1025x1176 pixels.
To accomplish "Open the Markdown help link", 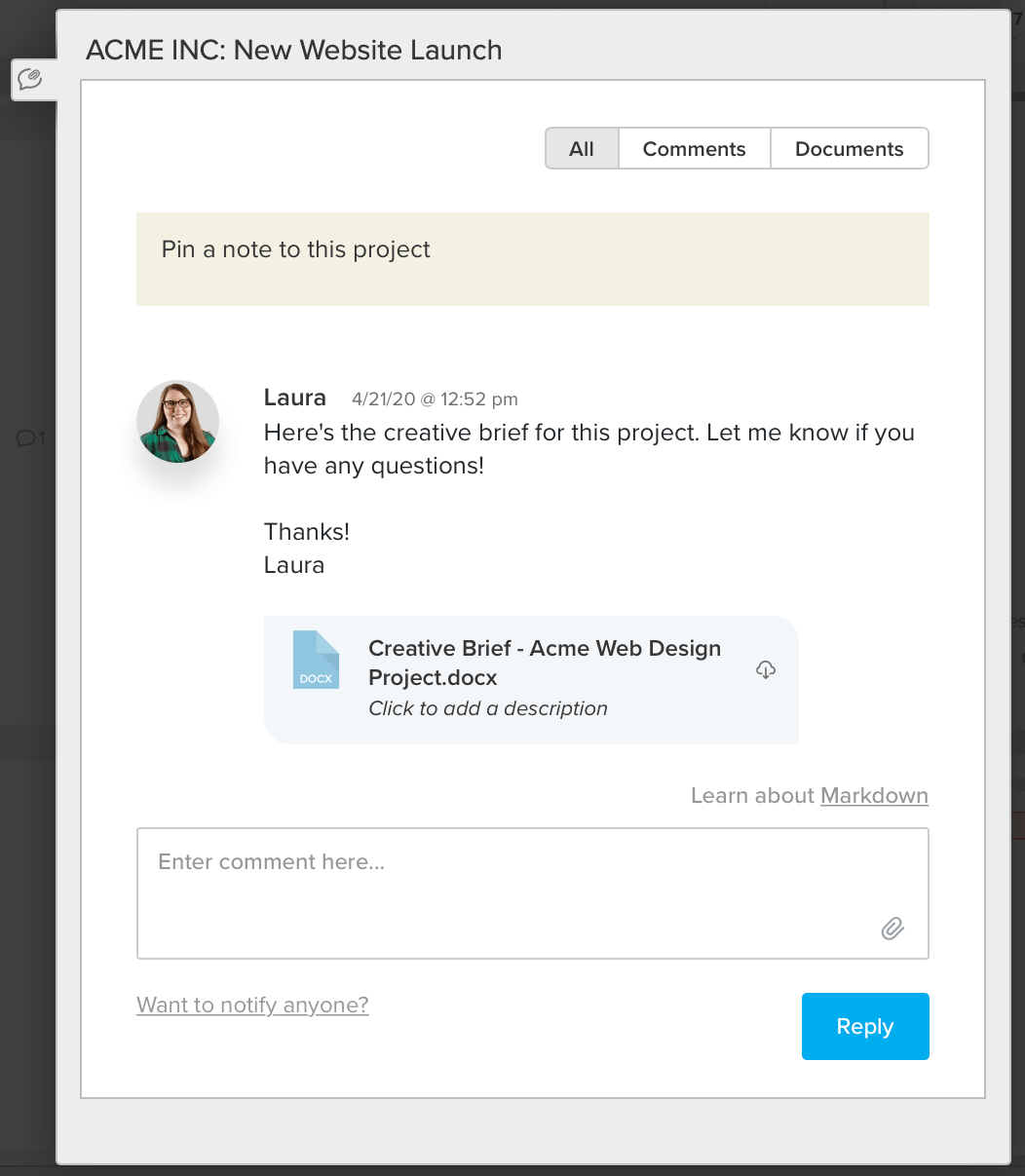I will [873, 795].
